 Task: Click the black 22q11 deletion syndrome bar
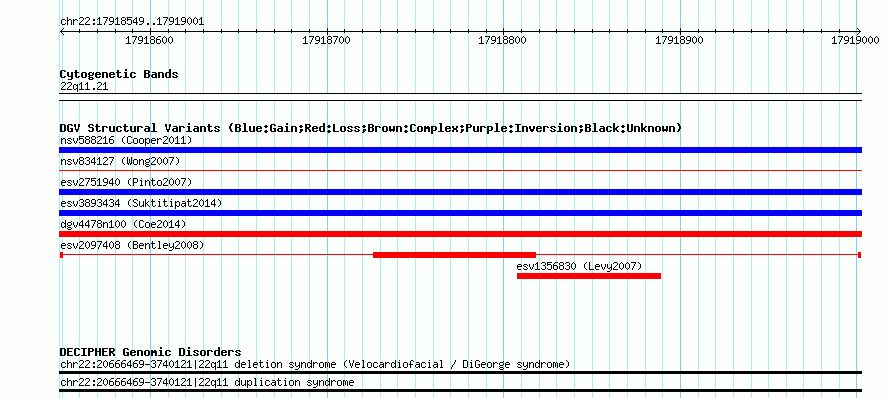click(460, 372)
